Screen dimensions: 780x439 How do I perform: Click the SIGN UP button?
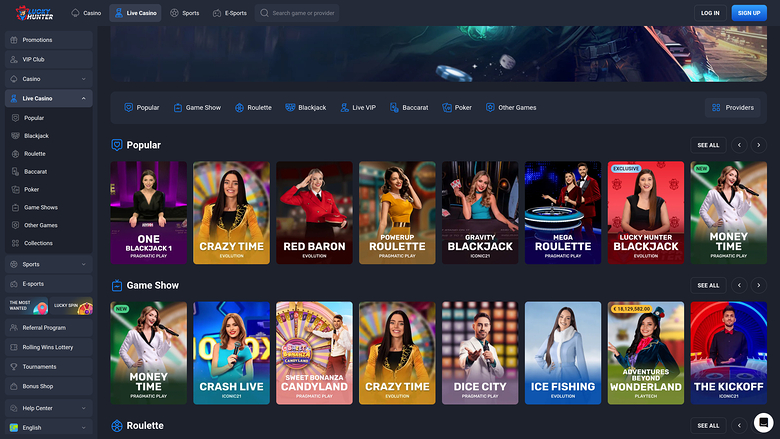(749, 13)
